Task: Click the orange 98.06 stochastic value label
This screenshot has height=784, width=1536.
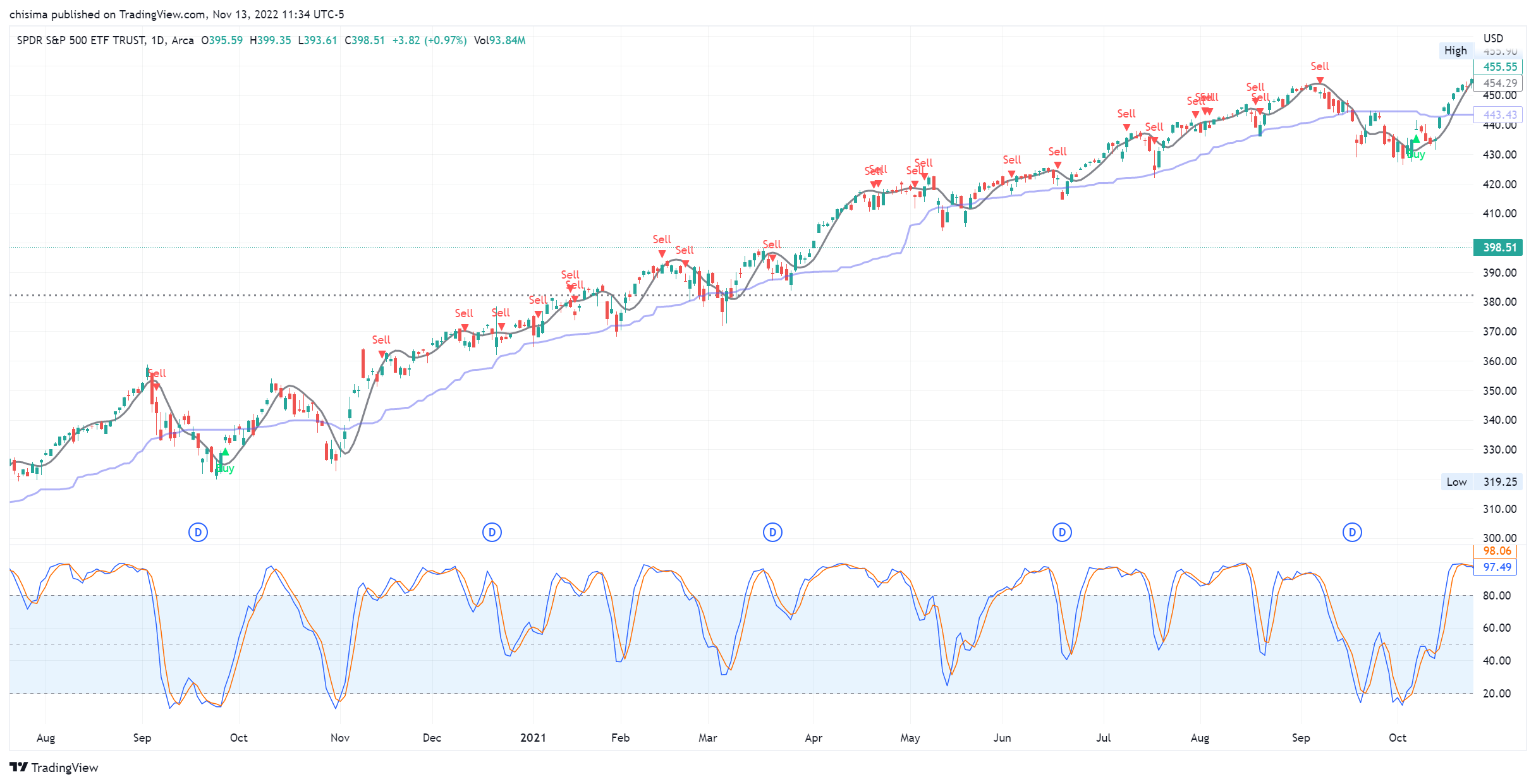Action: tap(1497, 552)
